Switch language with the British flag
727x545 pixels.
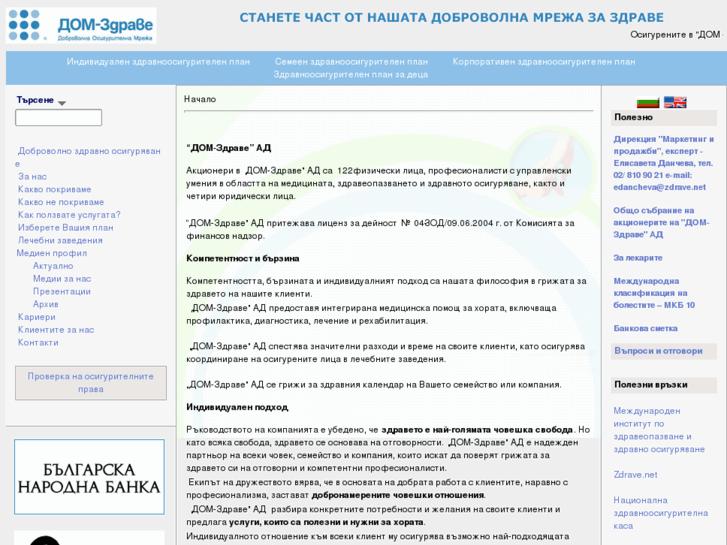675,102
